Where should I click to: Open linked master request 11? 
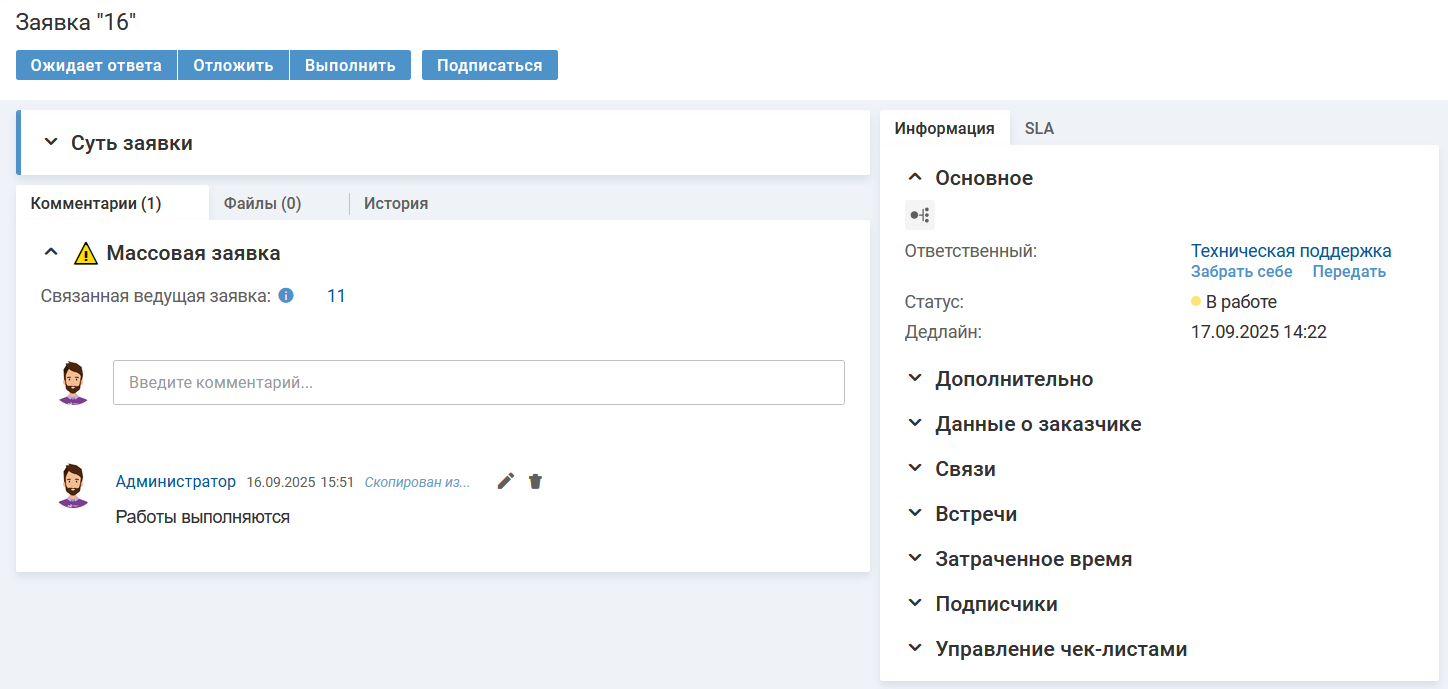click(x=336, y=296)
